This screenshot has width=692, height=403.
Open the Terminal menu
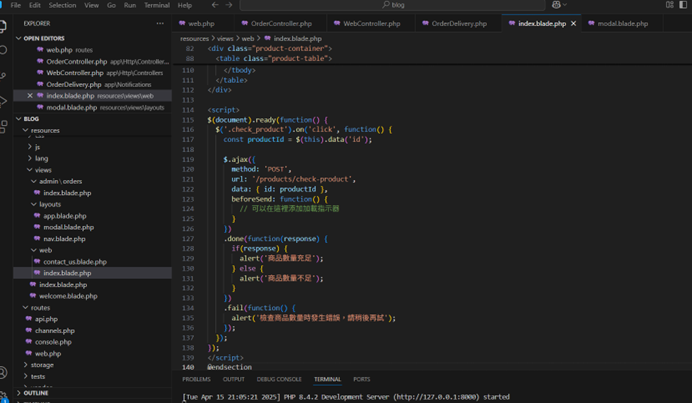[x=156, y=5]
